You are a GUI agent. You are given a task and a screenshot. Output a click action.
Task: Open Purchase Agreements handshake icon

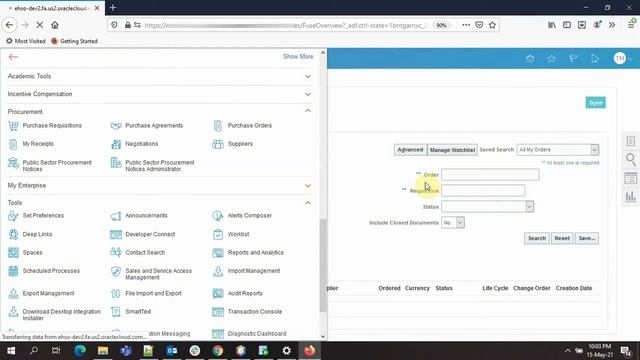click(x=116, y=126)
